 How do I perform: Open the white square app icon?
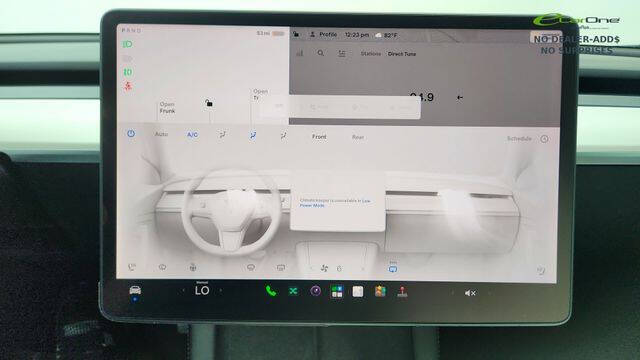[358, 291]
